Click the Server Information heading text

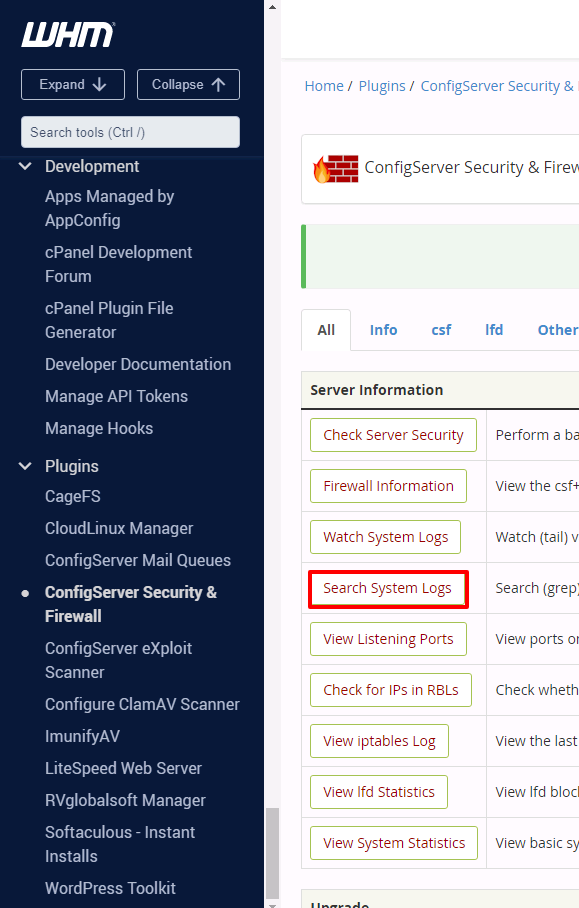pos(377,390)
